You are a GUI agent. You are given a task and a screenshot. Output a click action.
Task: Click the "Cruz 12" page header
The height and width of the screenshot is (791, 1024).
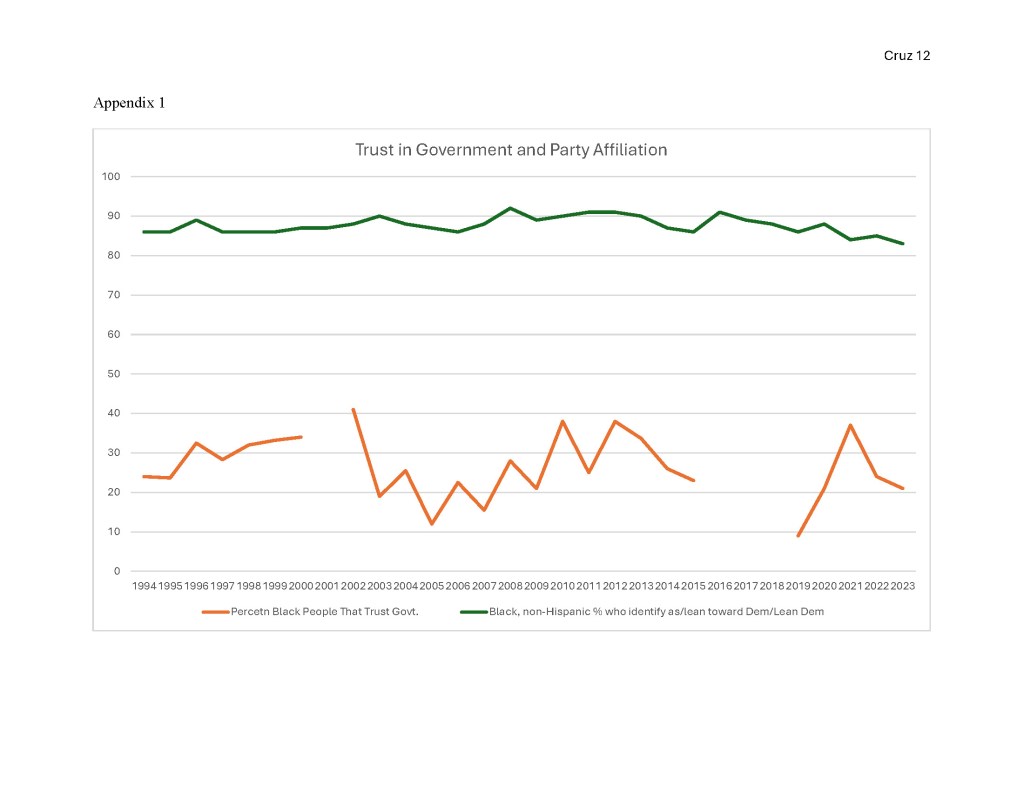click(907, 56)
